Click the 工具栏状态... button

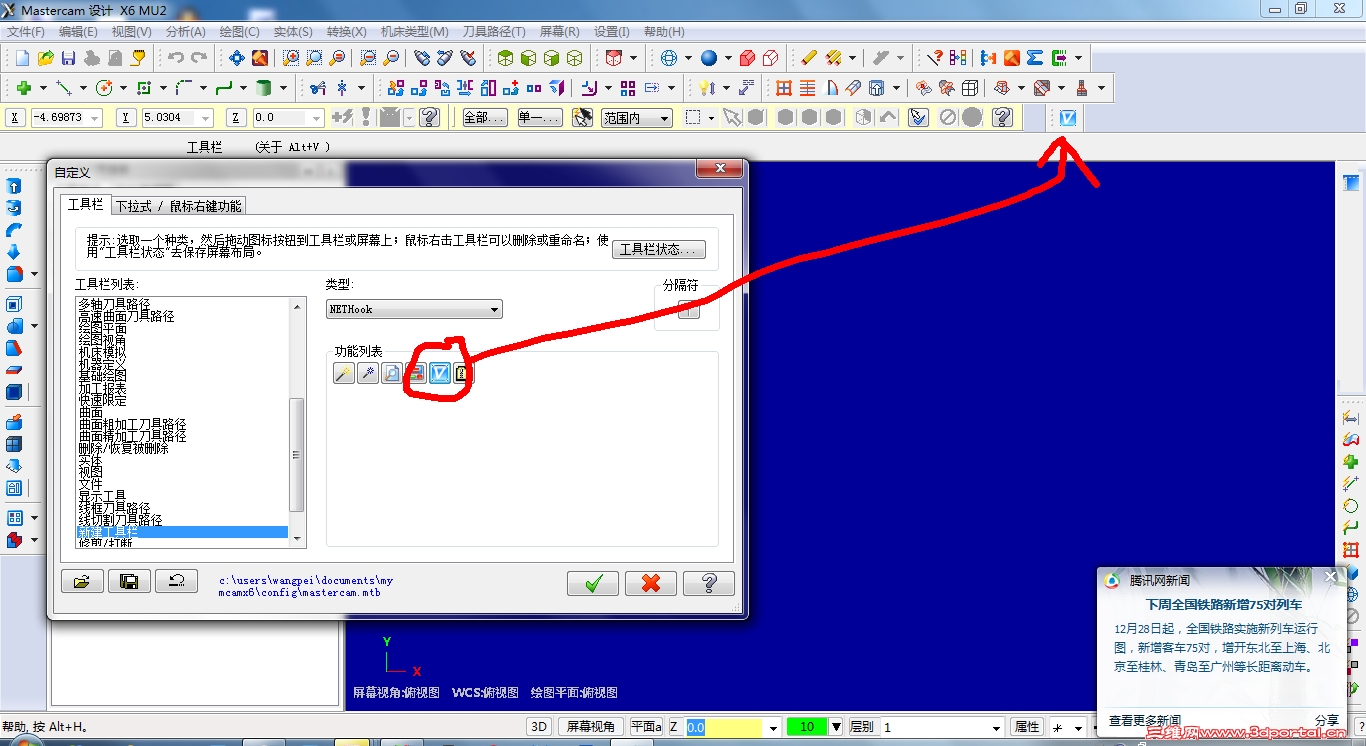659,249
